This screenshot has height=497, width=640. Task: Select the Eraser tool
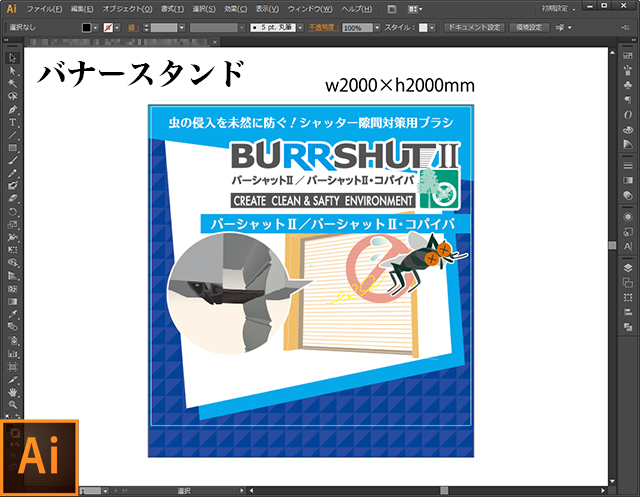(x=12, y=199)
